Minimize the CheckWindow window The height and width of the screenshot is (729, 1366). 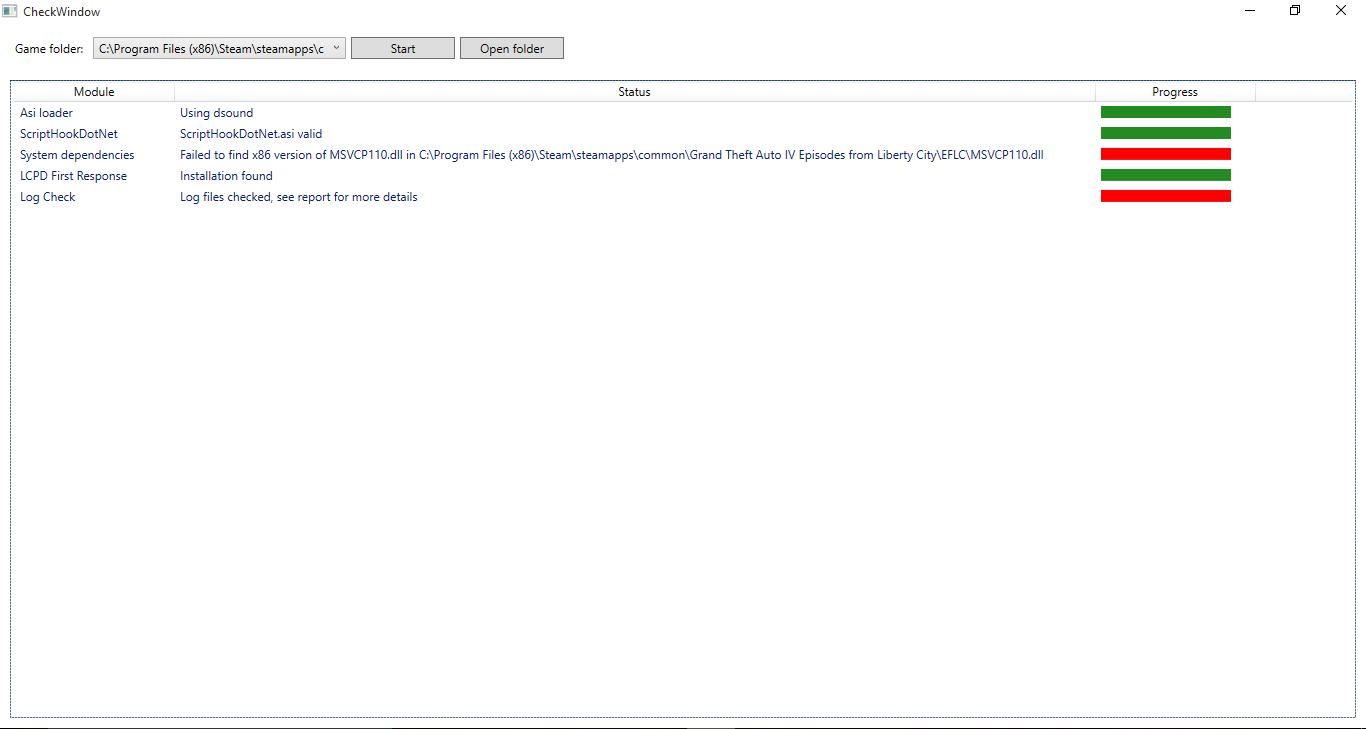pyautogui.click(x=1250, y=11)
